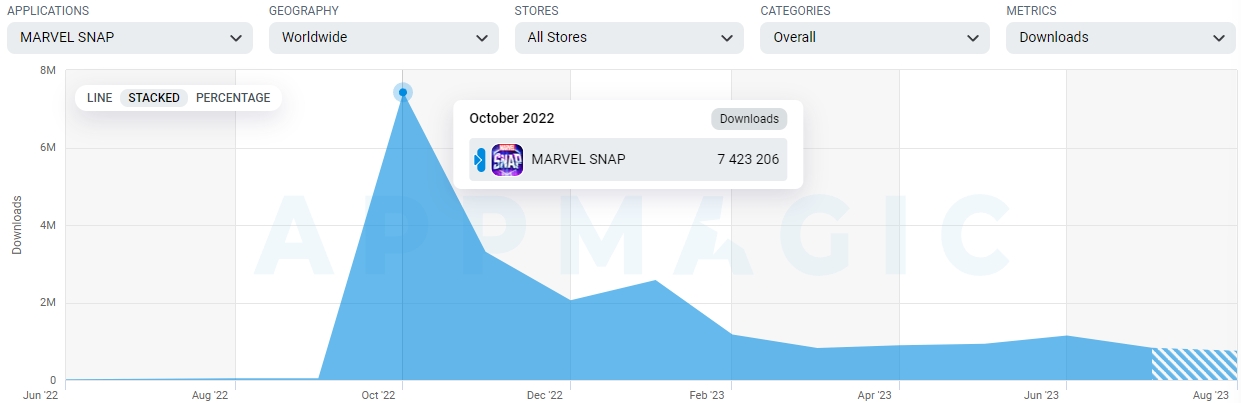Click the chevron arrow of Applications dropdown

[235, 38]
